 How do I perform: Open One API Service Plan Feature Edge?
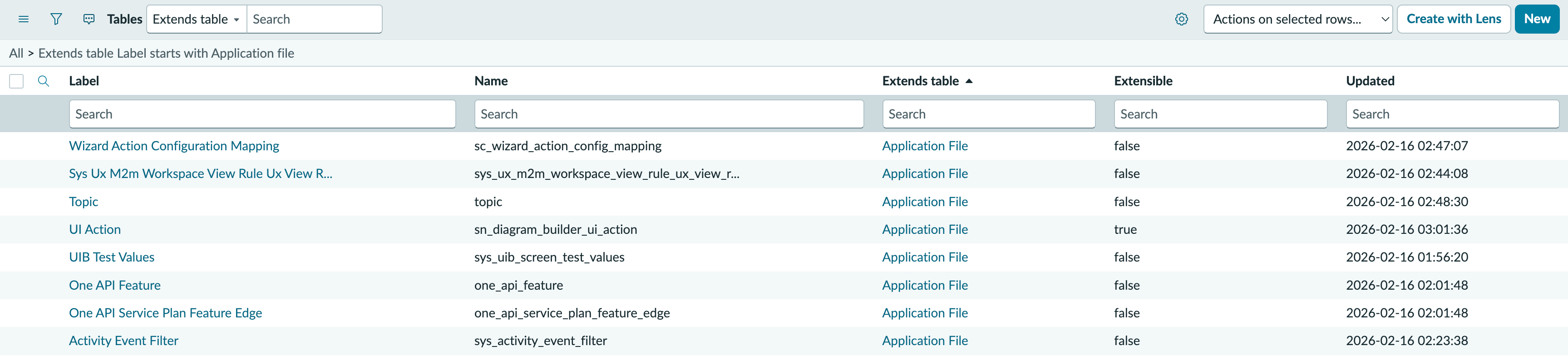click(166, 313)
